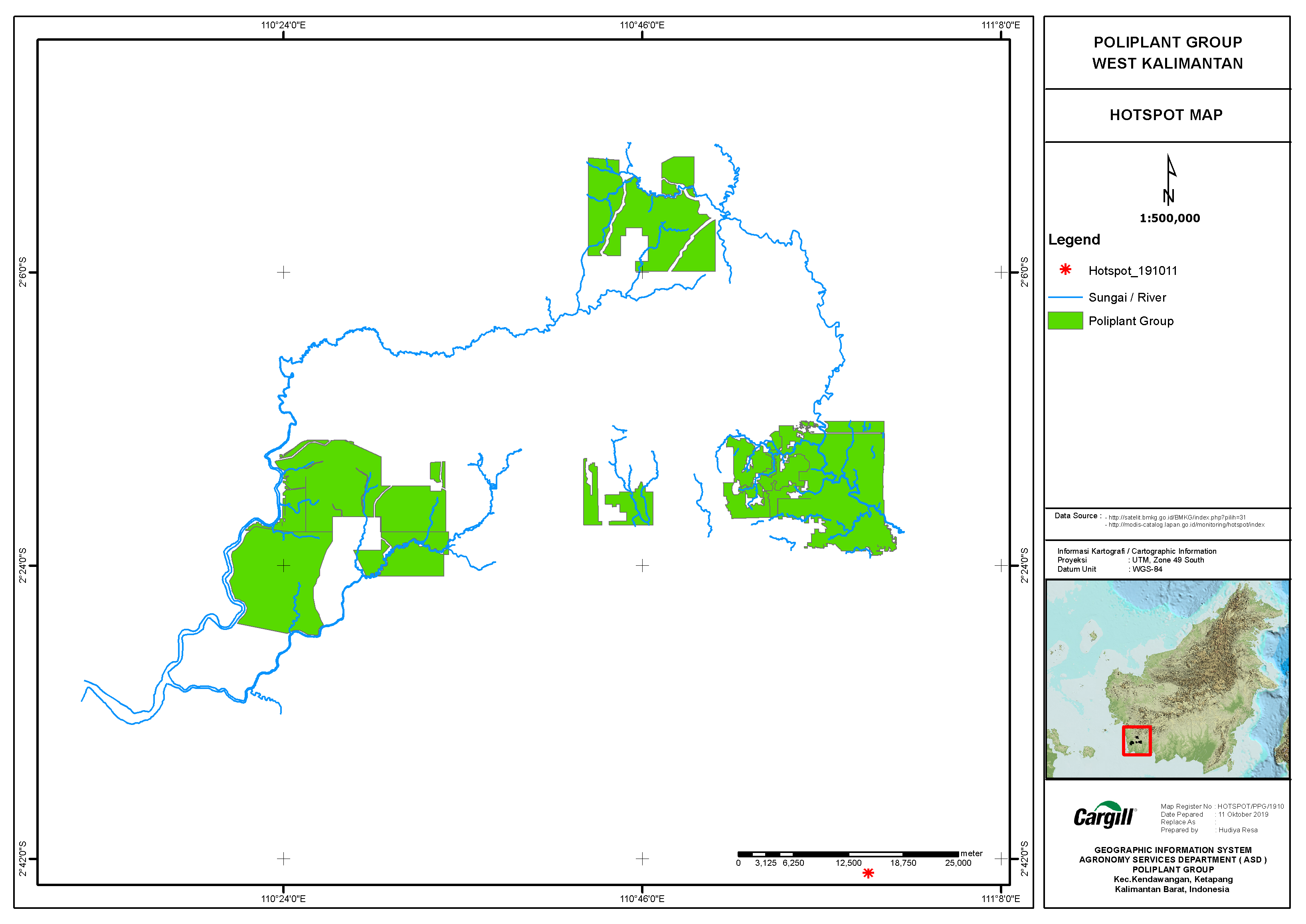Click the red extent box in inset map
This screenshot has height=924, width=1306.
click(1137, 741)
